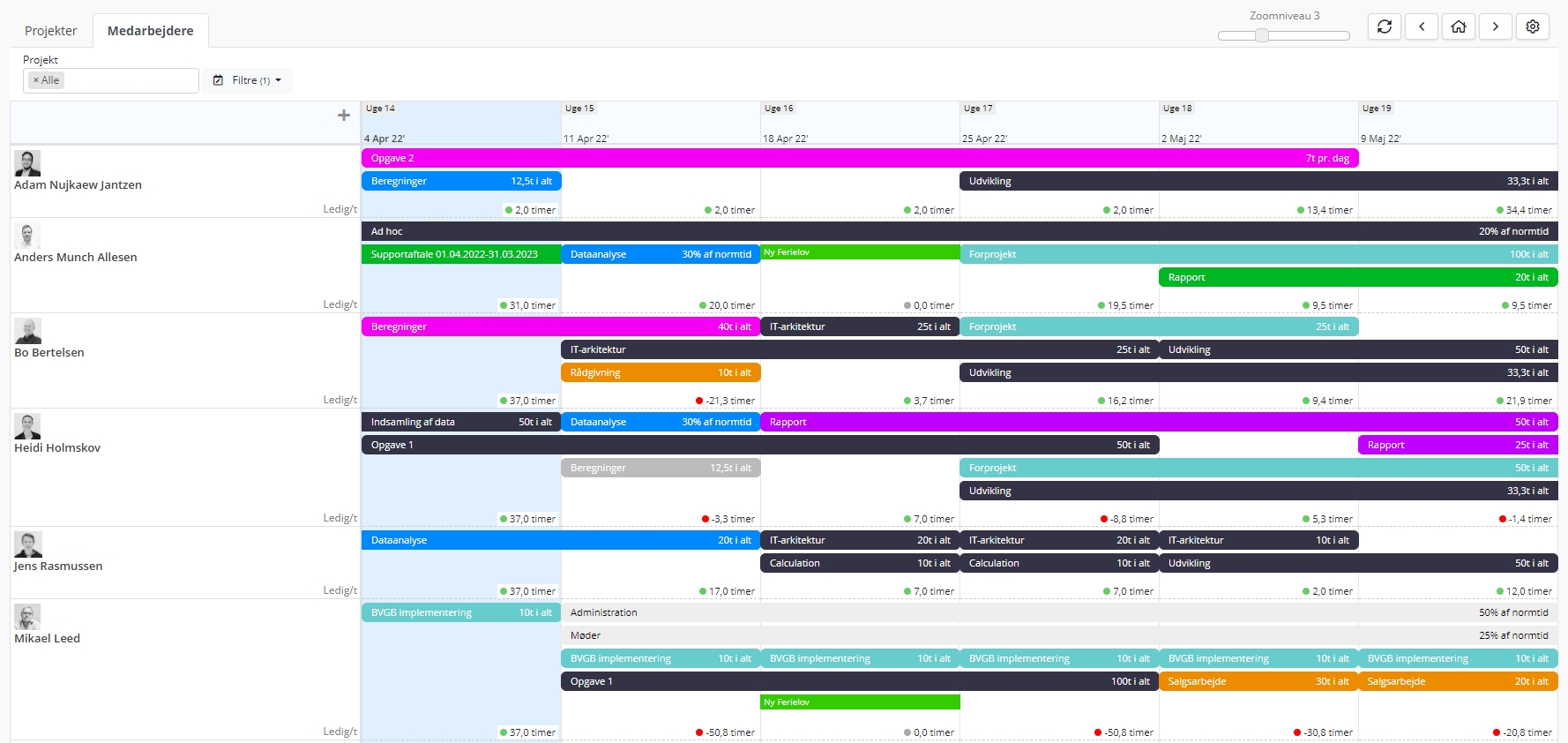The image size is (1568, 743).
Task: Open Heidi's Opgave 1 50t bar
Action: click(x=760, y=445)
